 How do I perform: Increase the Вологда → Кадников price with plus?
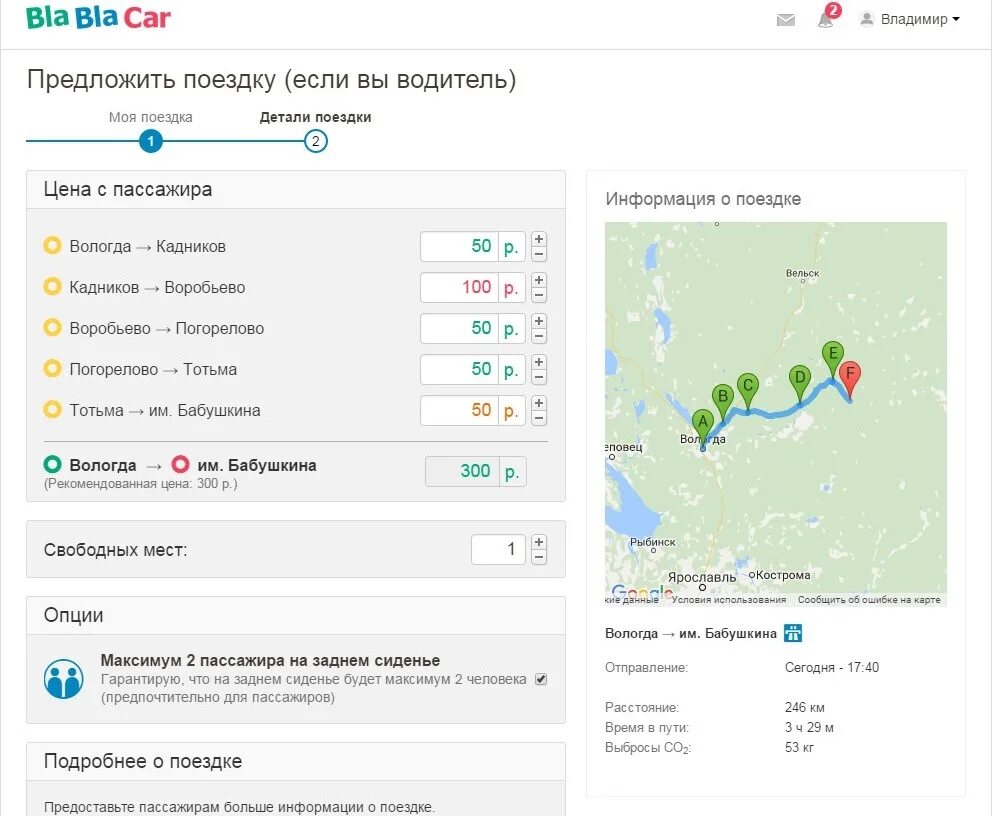[x=538, y=240]
